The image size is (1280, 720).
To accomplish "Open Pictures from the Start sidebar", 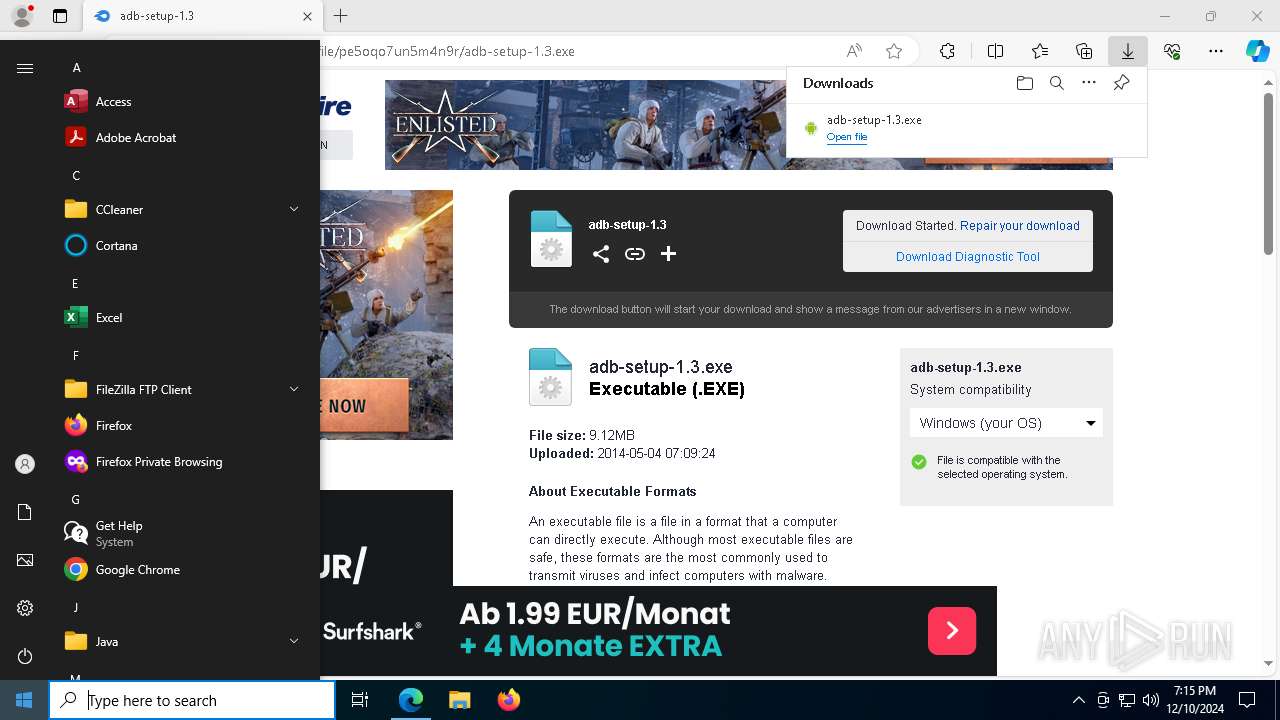I will [25, 560].
